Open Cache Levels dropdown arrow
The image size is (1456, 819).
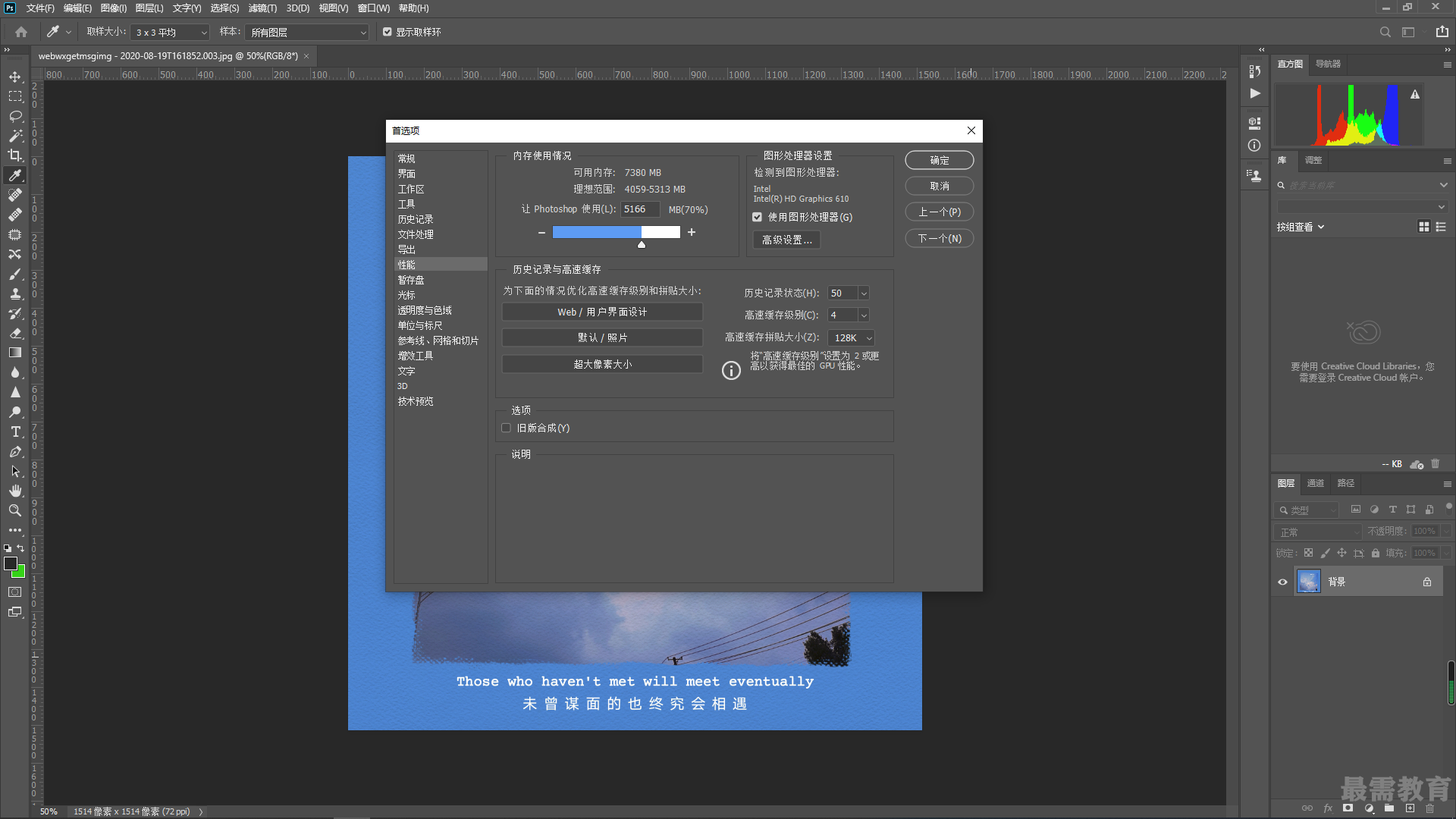[863, 315]
